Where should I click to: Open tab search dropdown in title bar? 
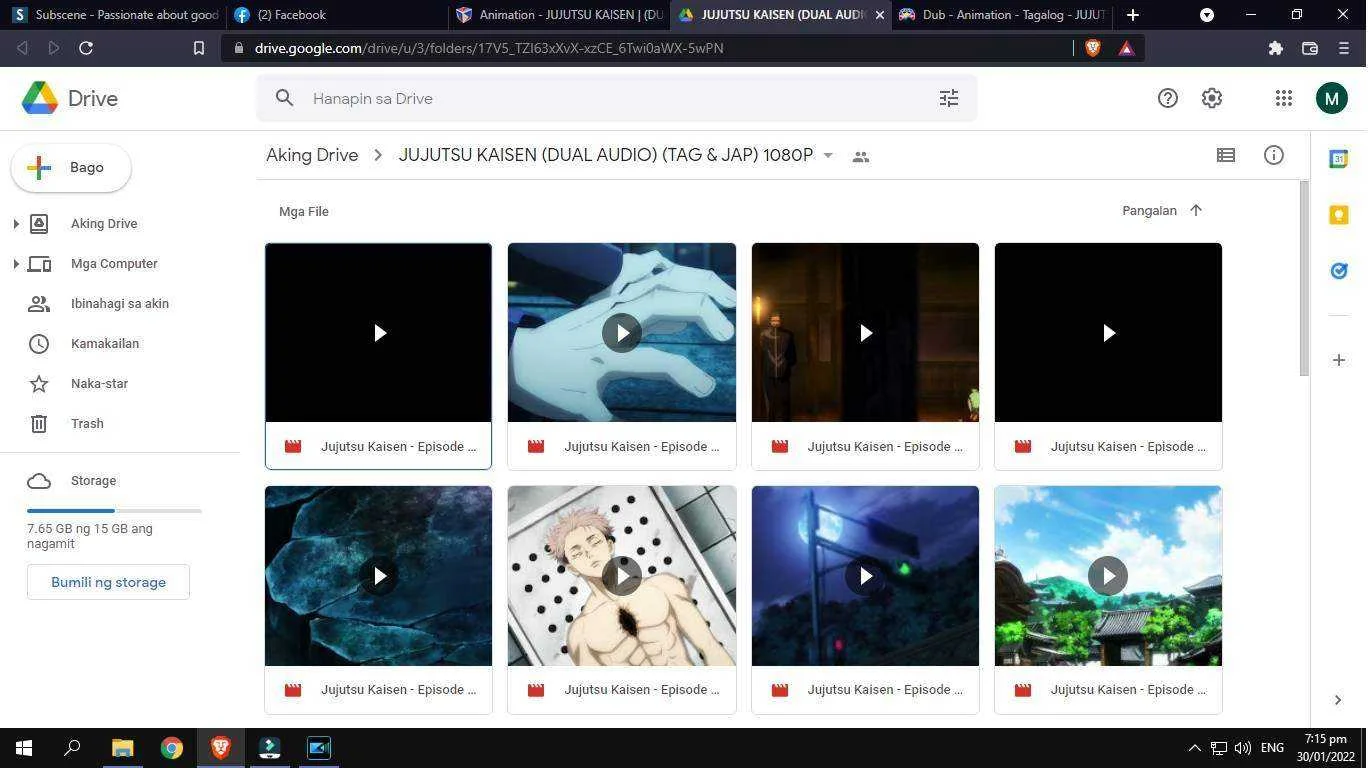tap(1207, 15)
